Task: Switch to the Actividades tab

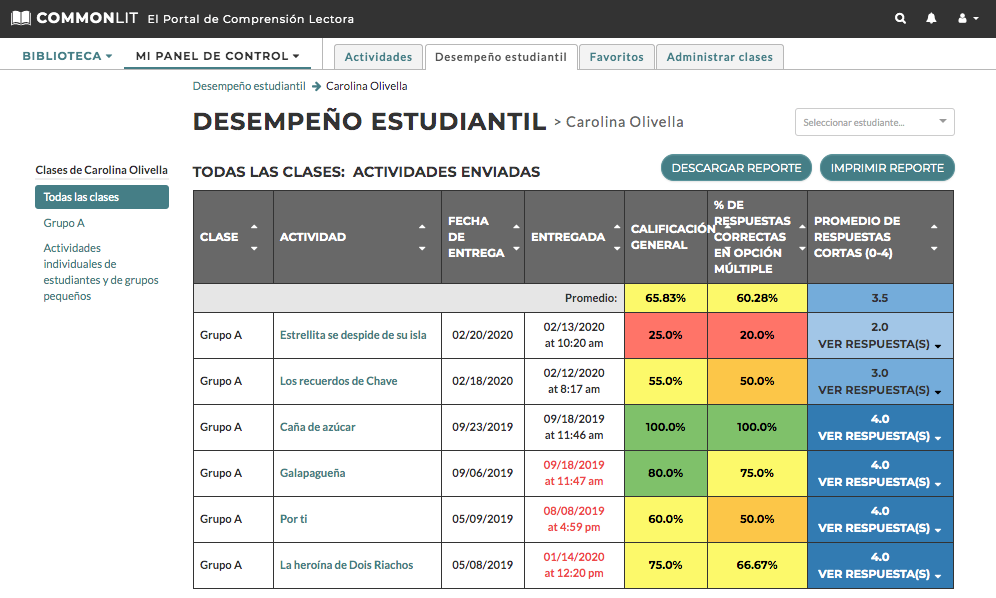Action: pos(378,57)
